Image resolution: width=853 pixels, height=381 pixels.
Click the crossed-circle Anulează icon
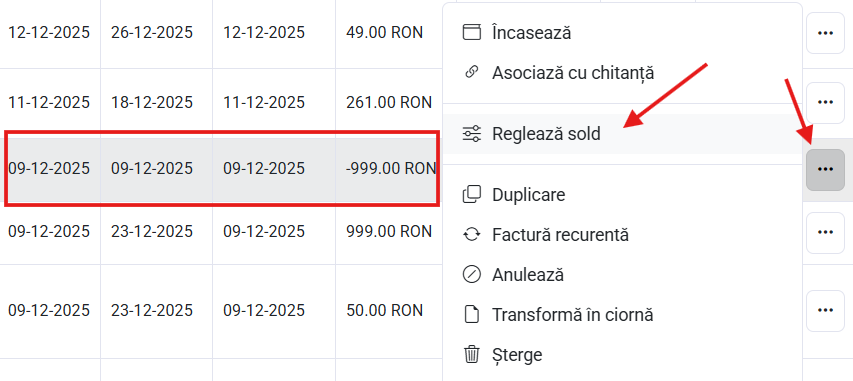472,274
